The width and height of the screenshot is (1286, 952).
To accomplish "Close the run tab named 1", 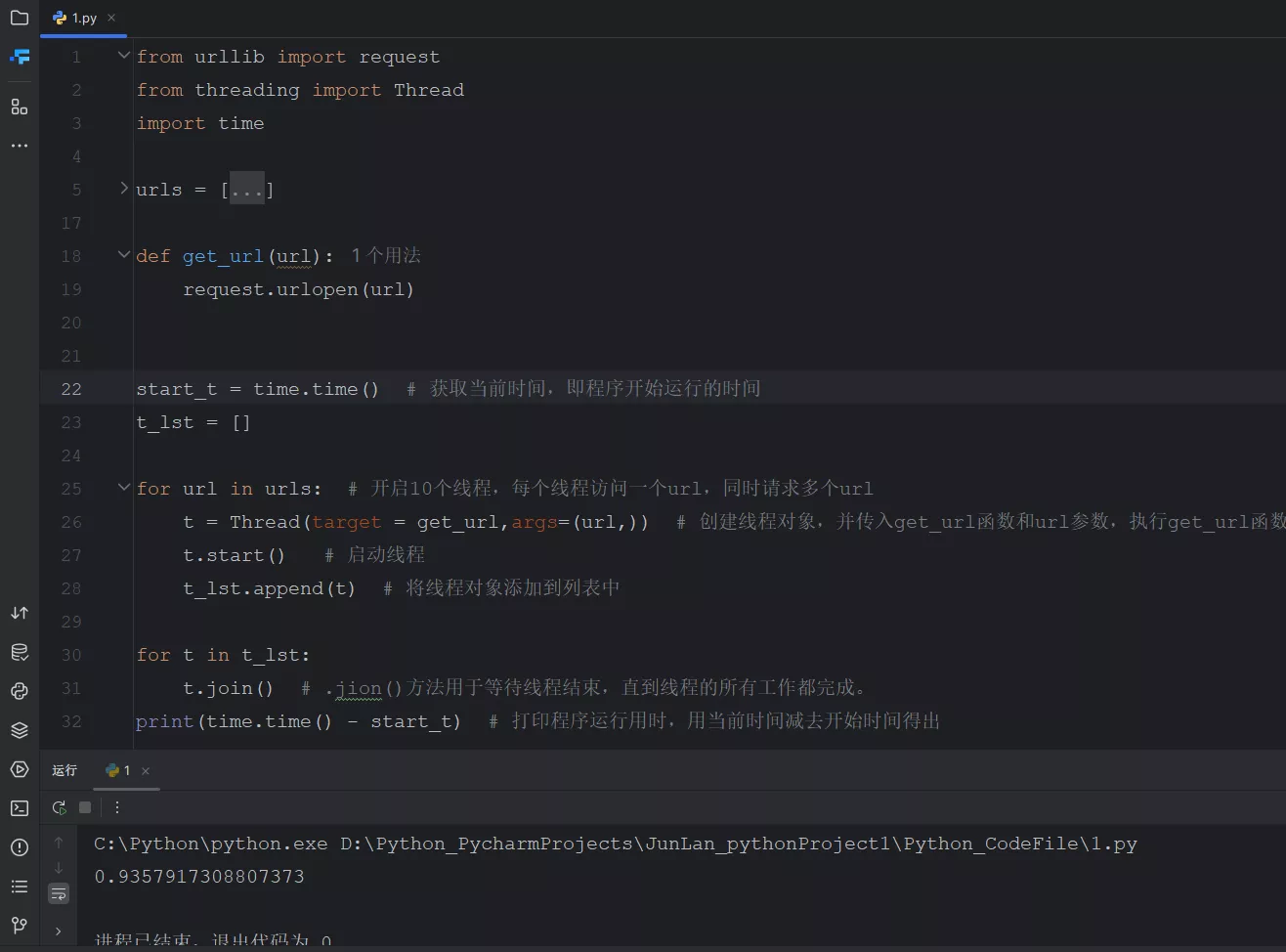I will click(x=146, y=771).
